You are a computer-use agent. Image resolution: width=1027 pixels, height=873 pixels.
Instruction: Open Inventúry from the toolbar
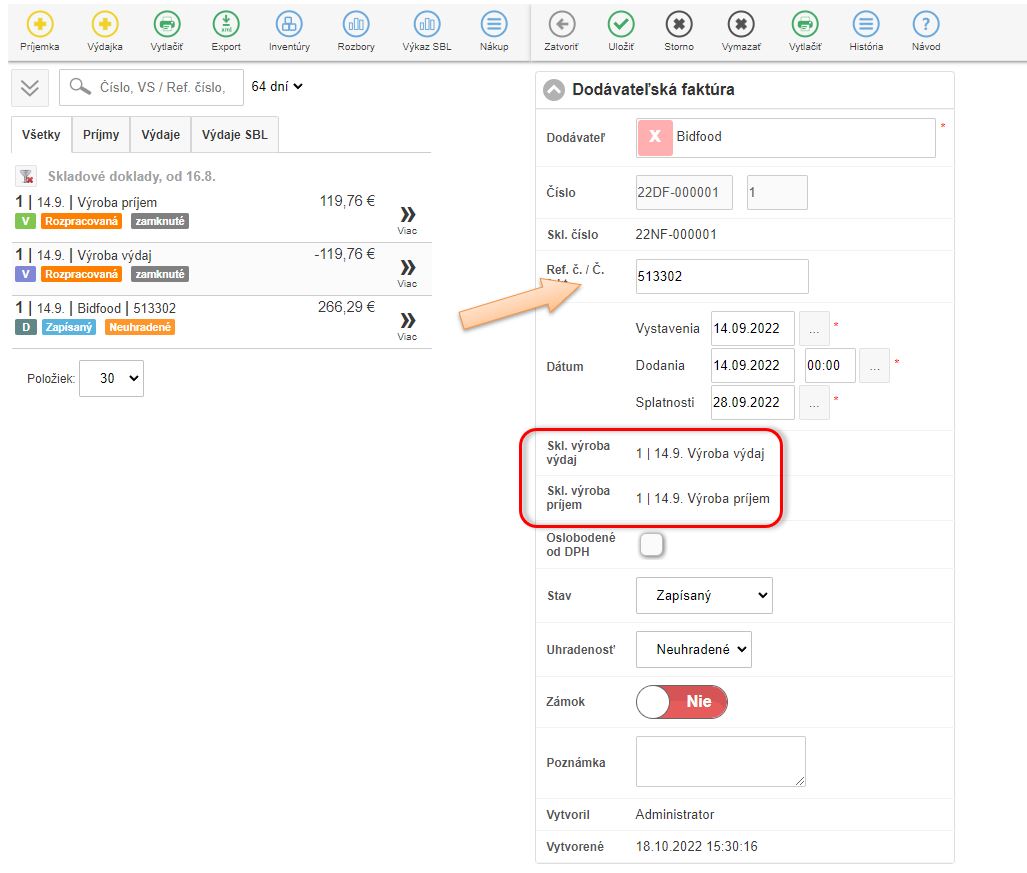click(289, 25)
